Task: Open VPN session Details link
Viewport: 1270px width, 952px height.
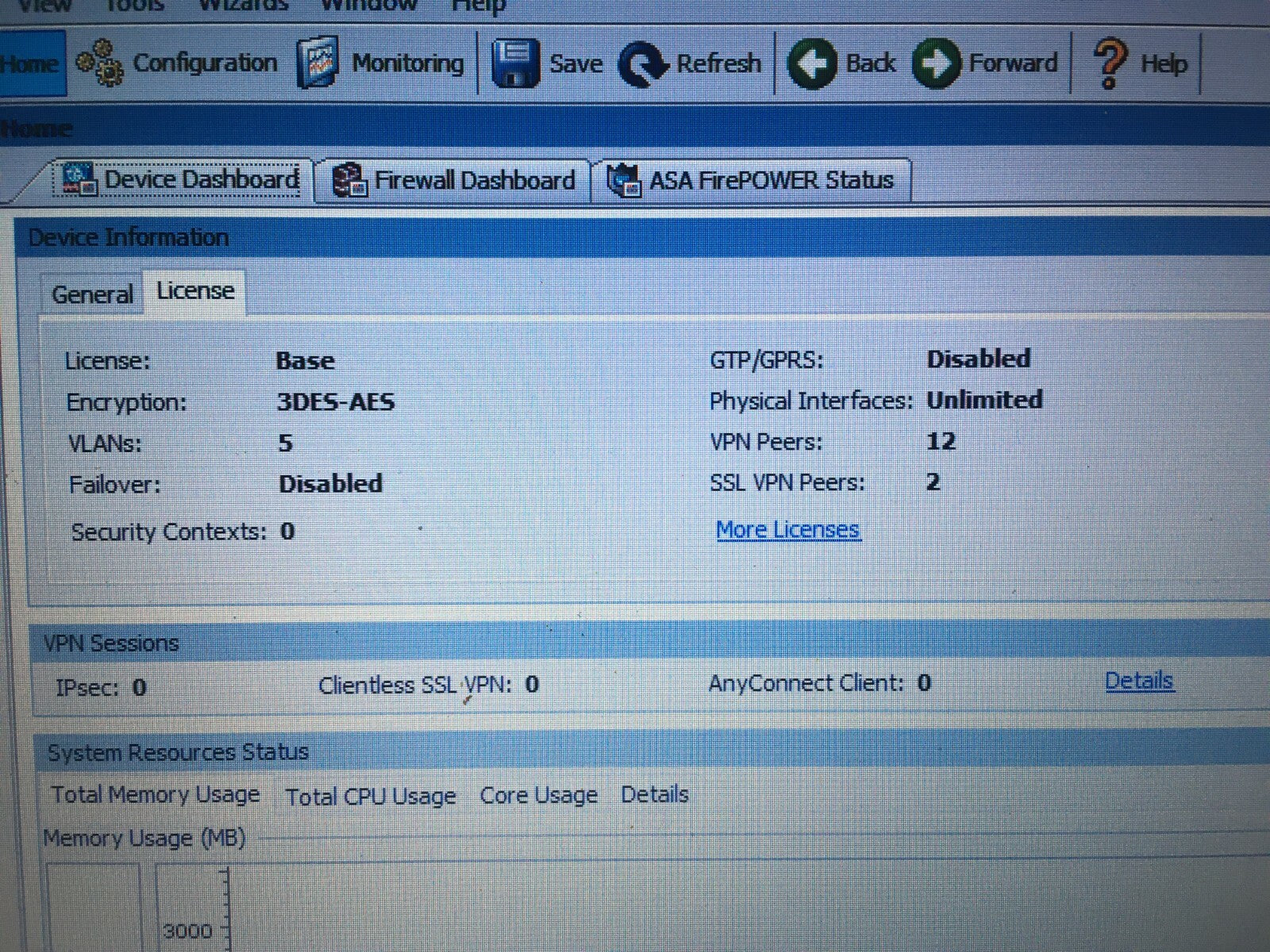Action: click(1139, 680)
